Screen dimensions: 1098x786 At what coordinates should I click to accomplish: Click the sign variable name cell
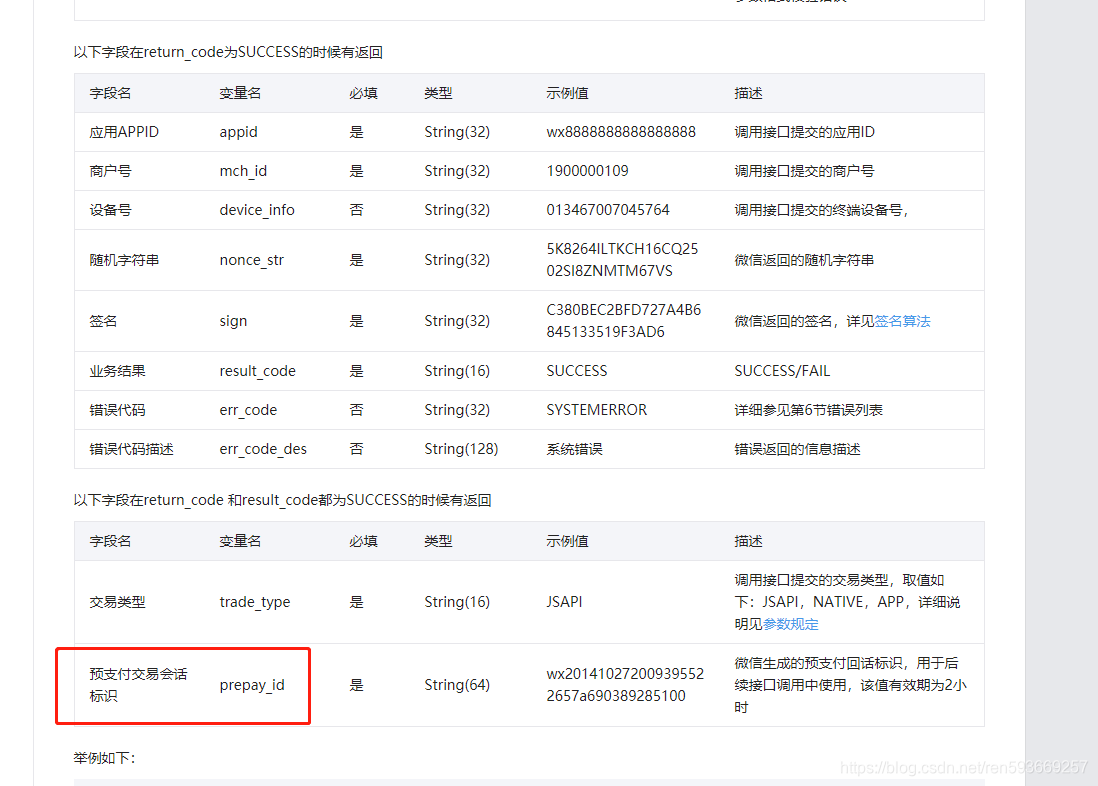(233, 321)
